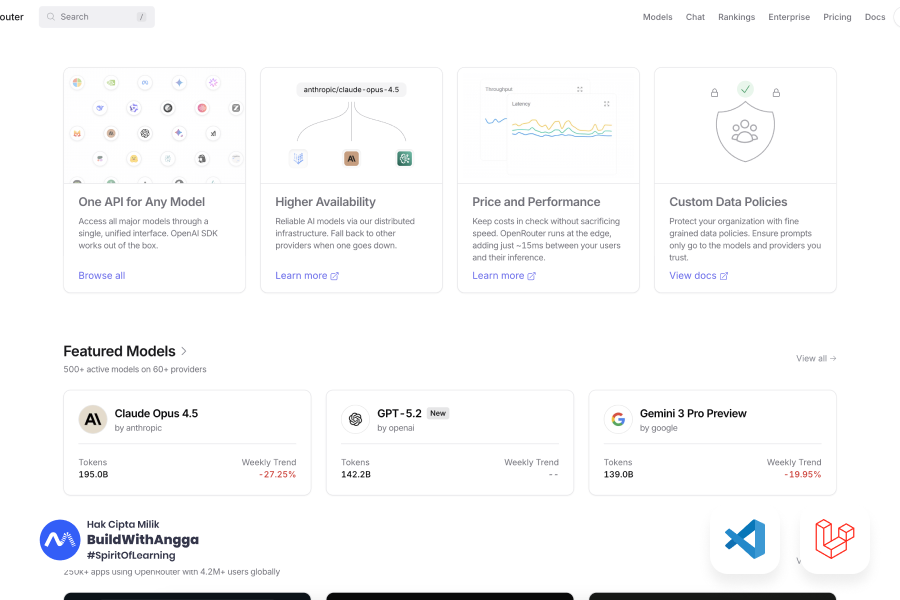
Task: Click the magnifier icon in the search bar
Action: pos(51,17)
